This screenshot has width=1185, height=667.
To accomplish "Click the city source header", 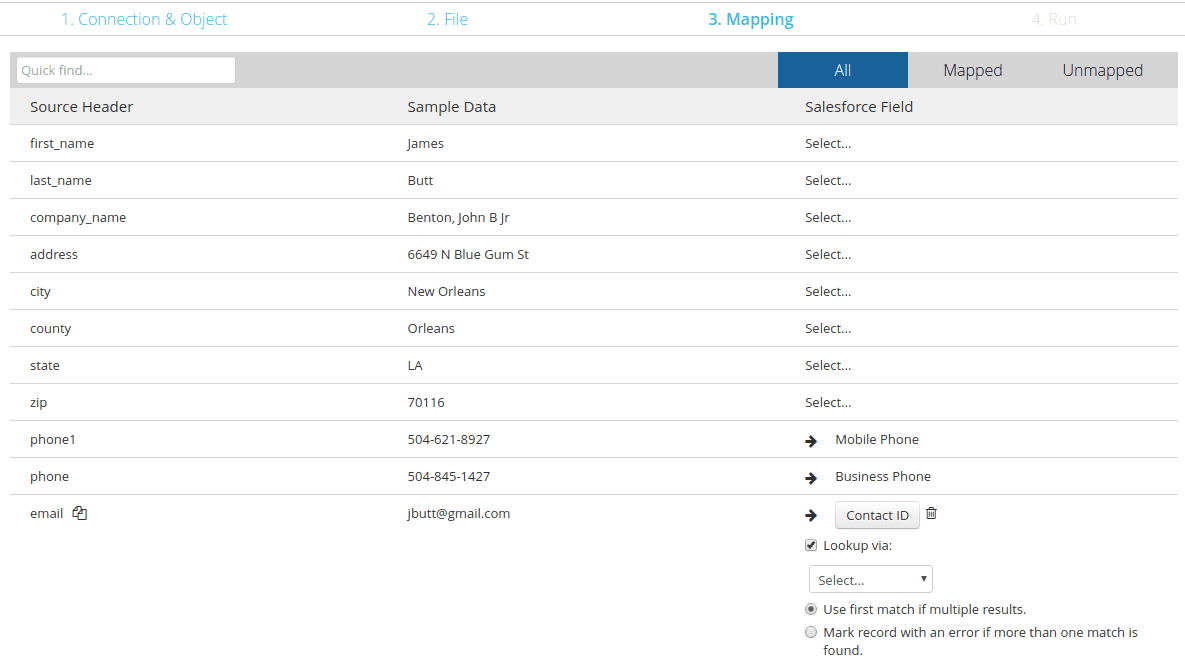I will point(40,292).
